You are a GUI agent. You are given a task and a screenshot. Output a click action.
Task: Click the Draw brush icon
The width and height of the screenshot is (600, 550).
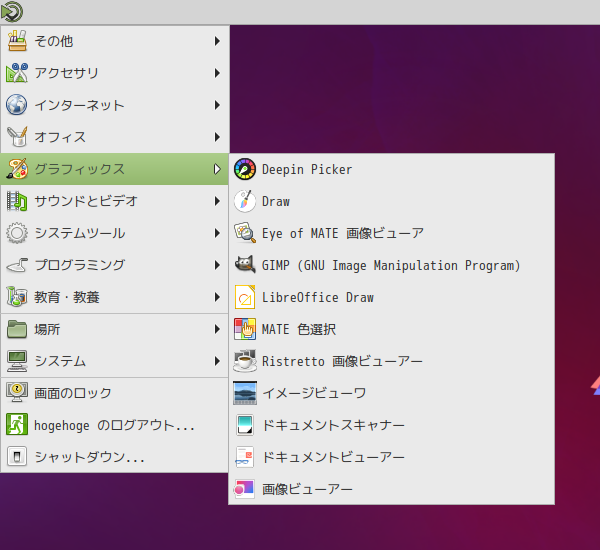coord(245,201)
